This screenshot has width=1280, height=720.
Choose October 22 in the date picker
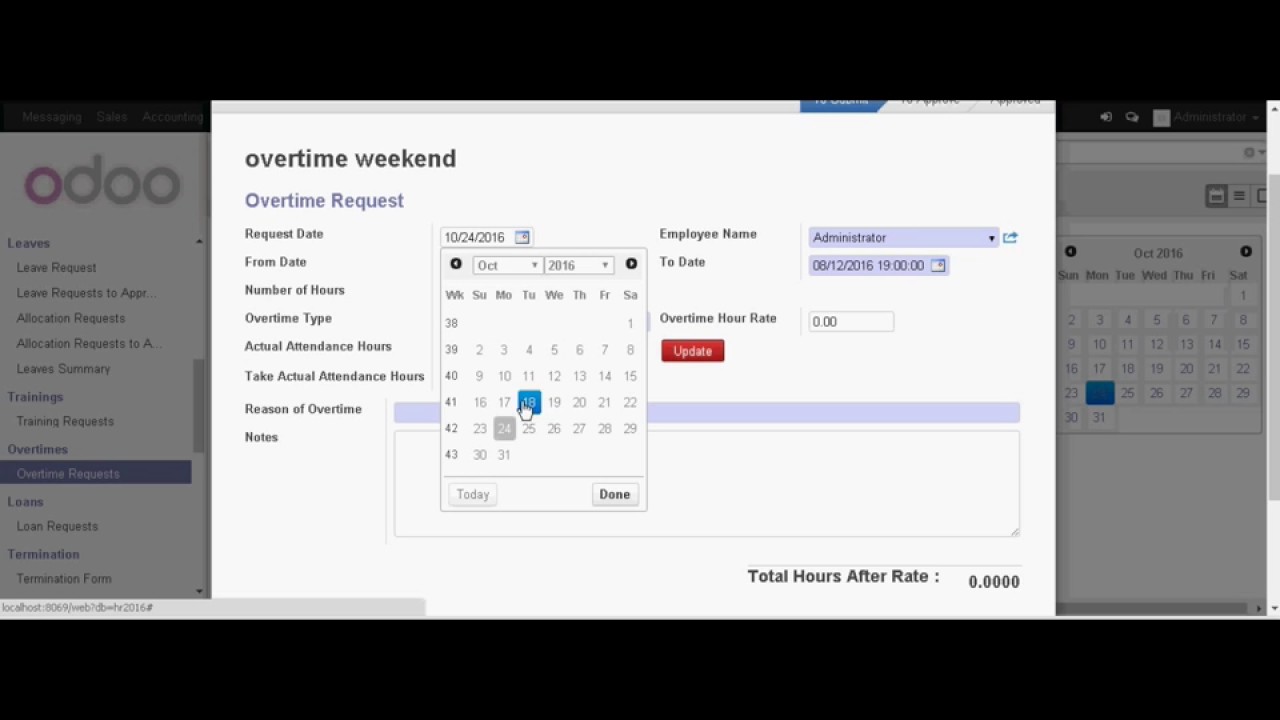click(x=630, y=402)
